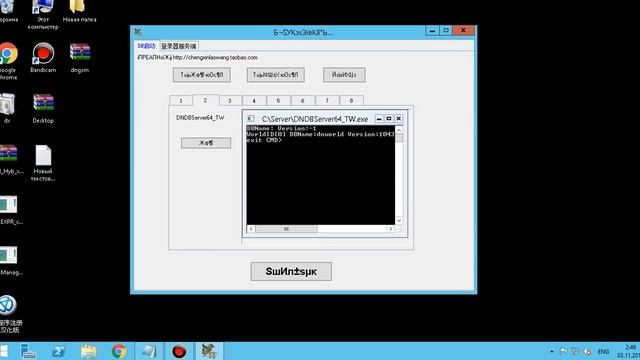
Task: Switch to the first top tab of the launcher
Action: 147,46
